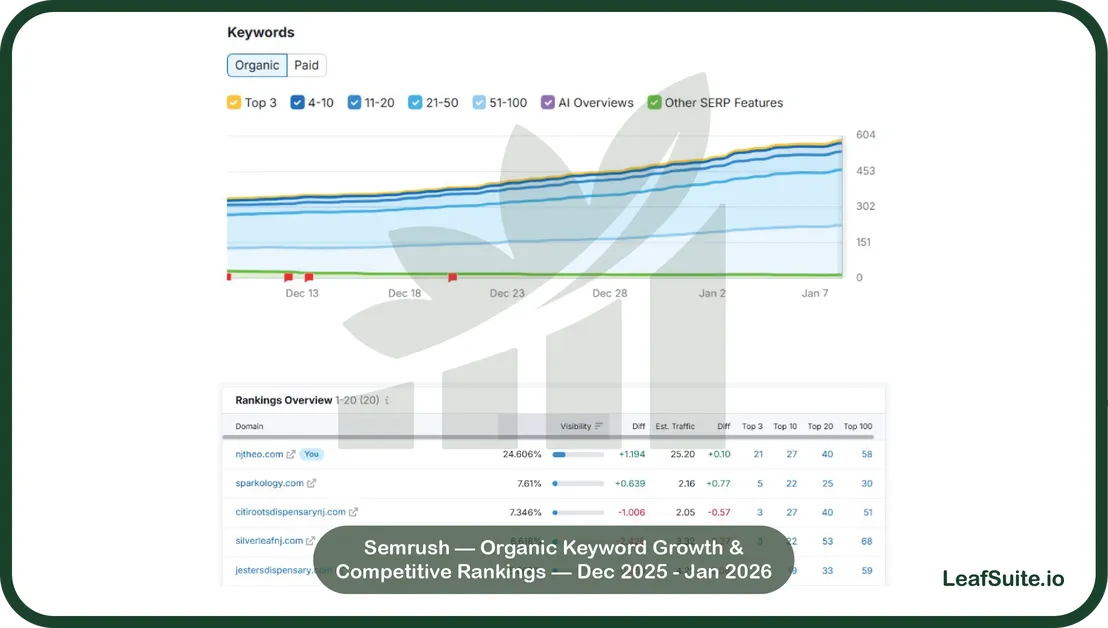Viewport: 1108px width, 628px height.
Task: Click the red flag just before Dec 13
Action: click(288, 278)
